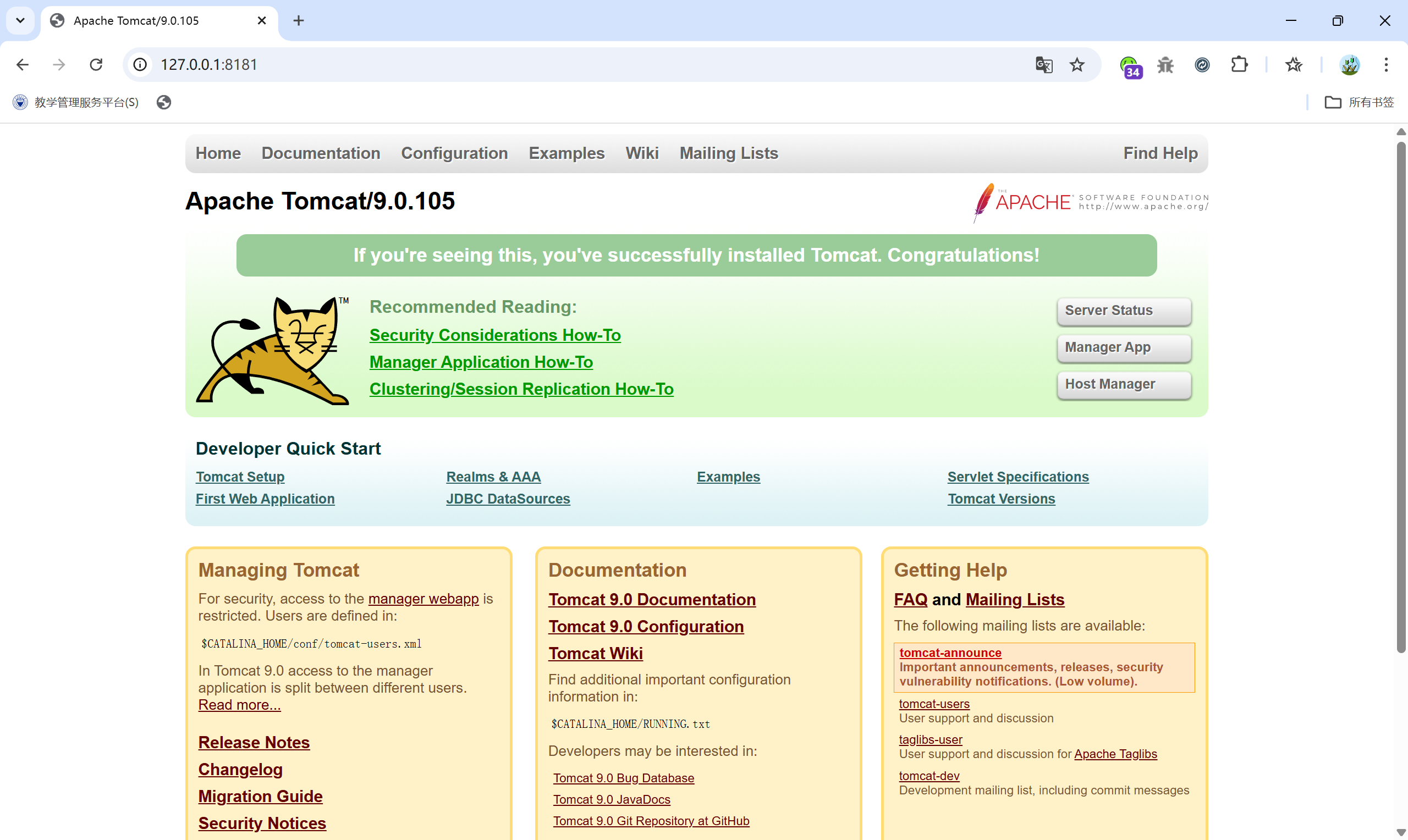Open Chrome three-dot menu

click(1386, 64)
